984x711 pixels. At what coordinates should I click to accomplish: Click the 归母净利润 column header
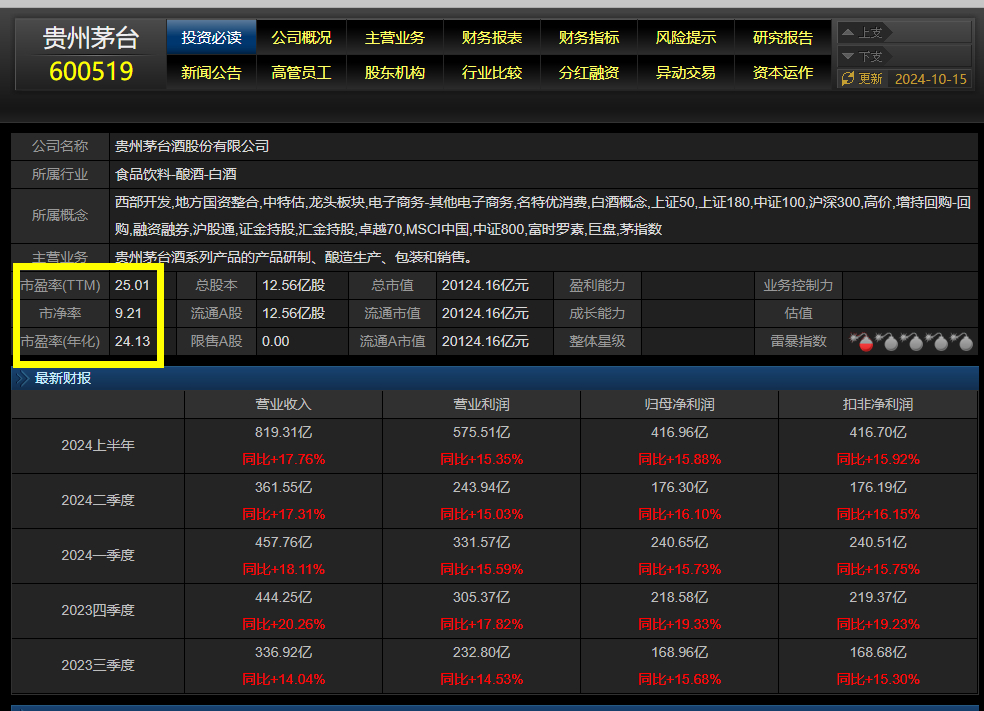point(680,405)
